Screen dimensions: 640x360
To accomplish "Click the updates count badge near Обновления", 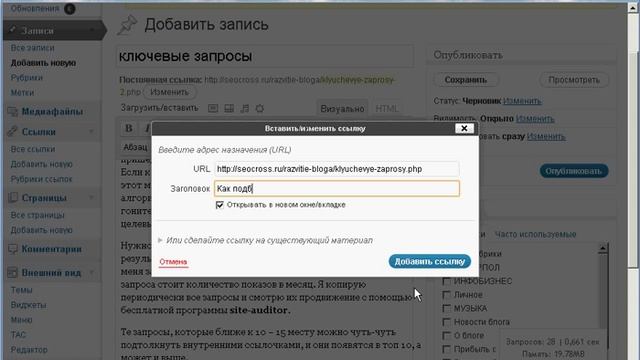I will (x=70, y=8).
